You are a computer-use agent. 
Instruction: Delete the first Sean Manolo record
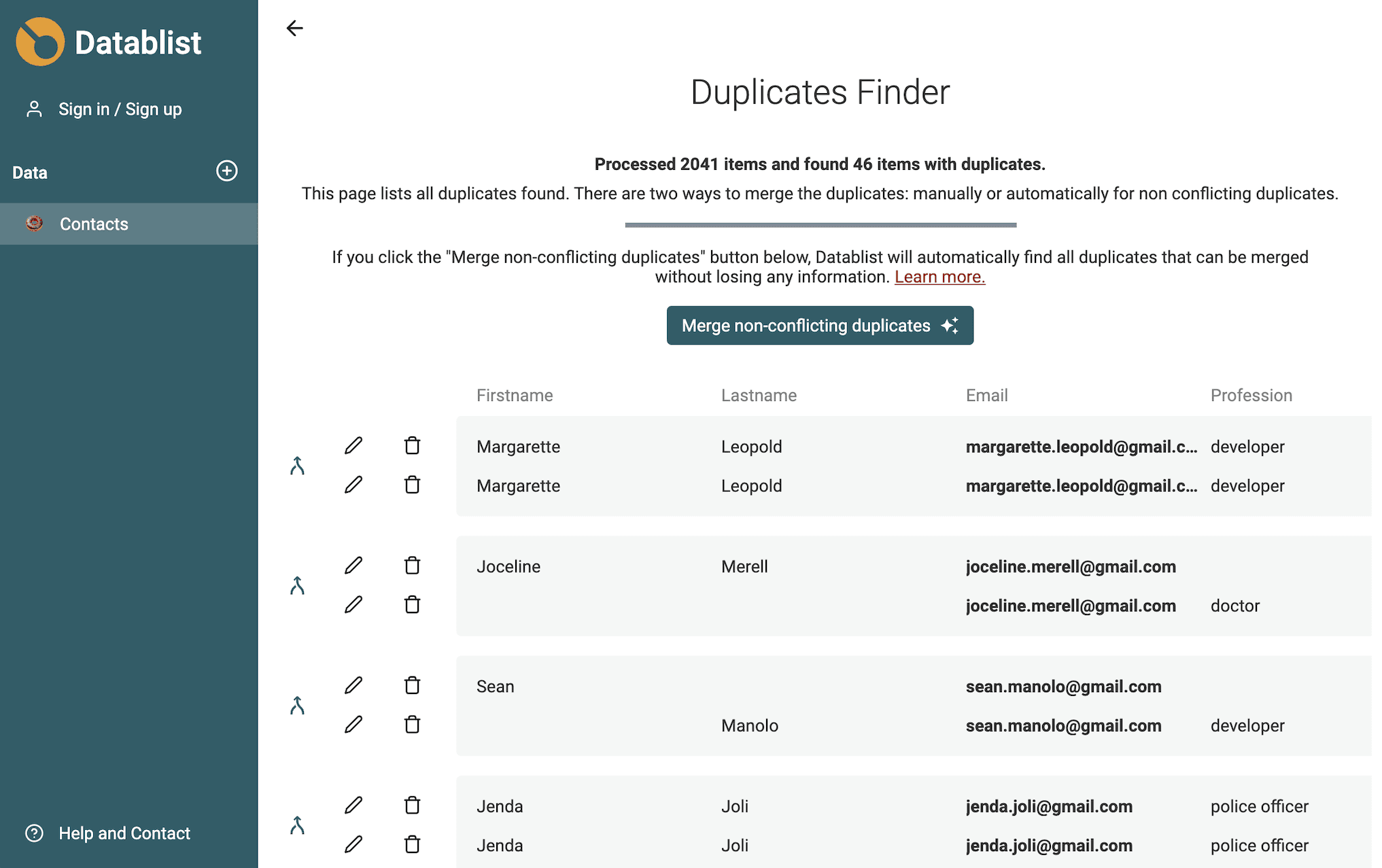tap(411, 685)
